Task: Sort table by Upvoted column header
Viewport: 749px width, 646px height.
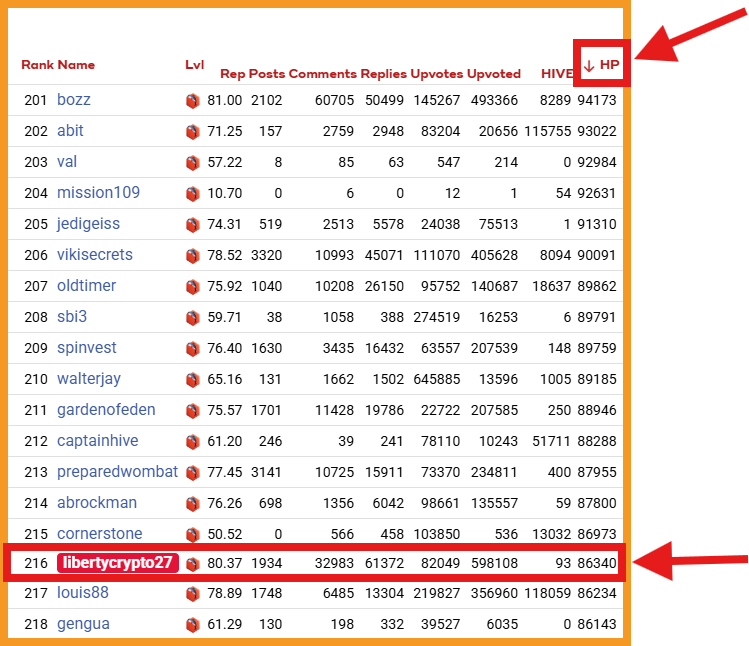Action: click(494, 74)
